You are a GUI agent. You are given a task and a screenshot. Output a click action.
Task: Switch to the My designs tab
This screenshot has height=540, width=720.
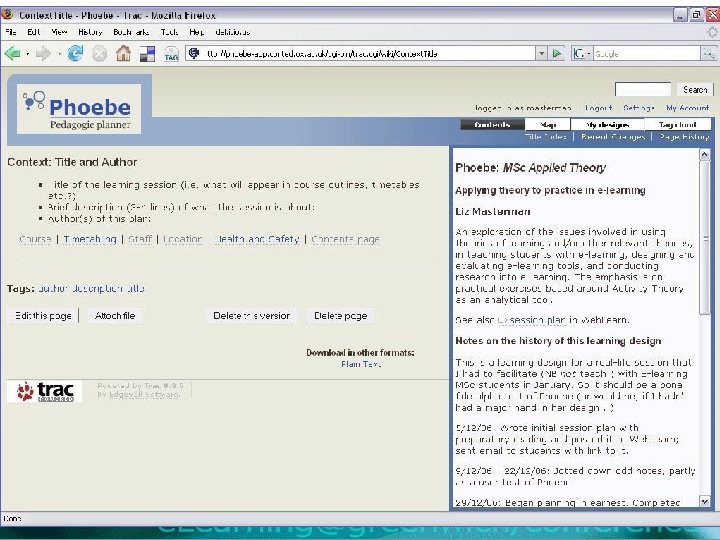(608, 124)
